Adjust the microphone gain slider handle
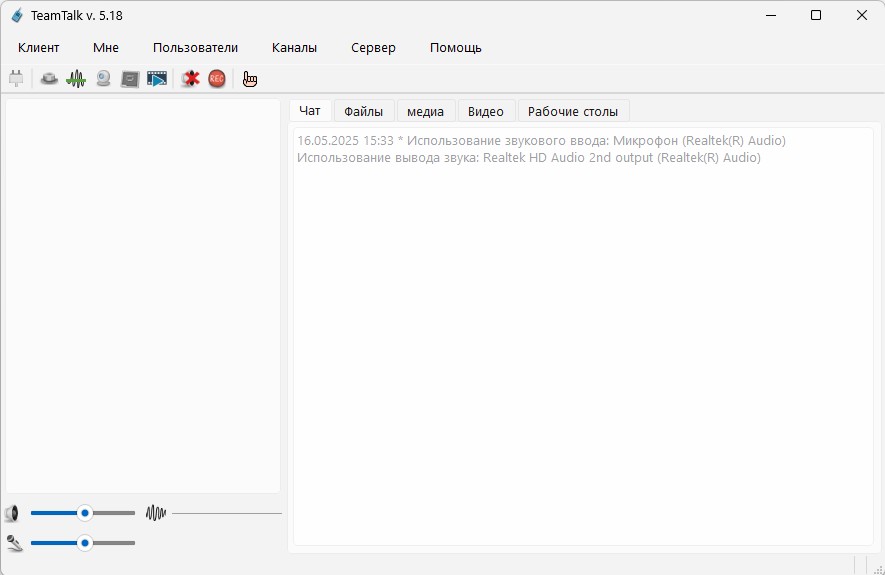 85,543
